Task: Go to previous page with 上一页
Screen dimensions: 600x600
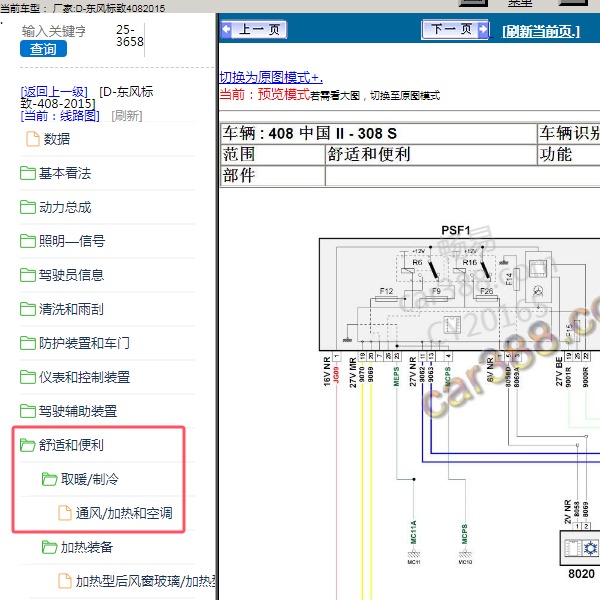Action: click(254, 29)
